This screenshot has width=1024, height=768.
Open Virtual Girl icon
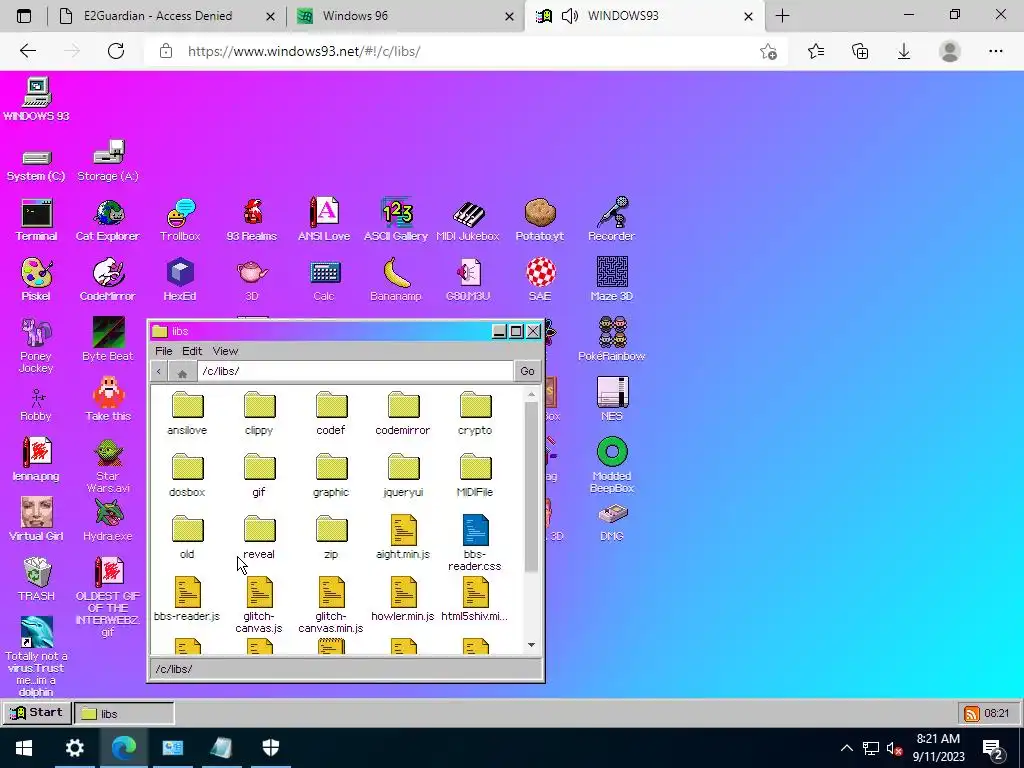[x=36, y=520]
